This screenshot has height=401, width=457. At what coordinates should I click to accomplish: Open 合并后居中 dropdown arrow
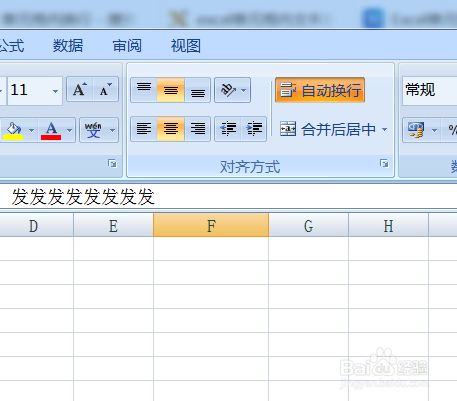click(385, 129)
